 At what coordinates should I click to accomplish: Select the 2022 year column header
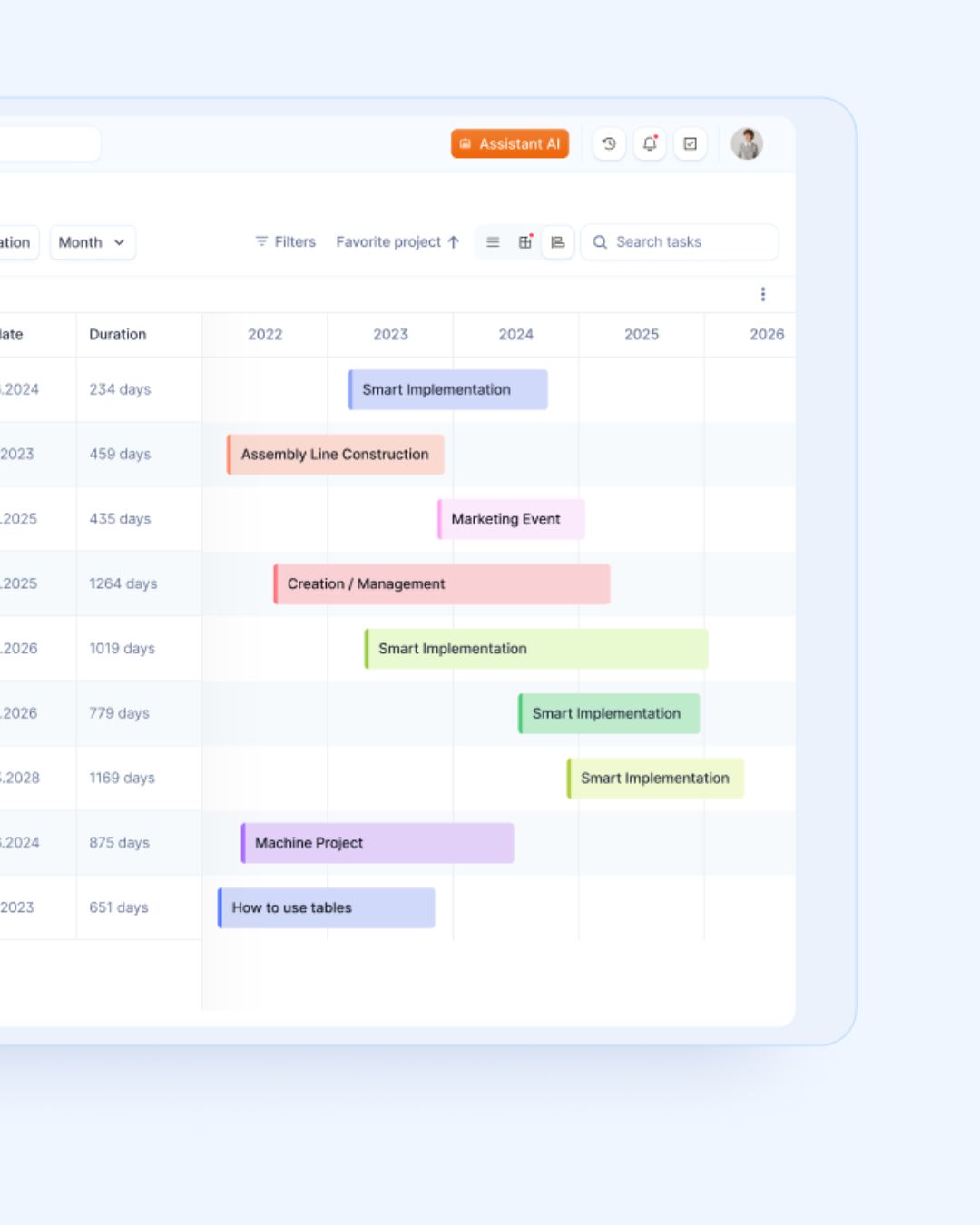point(265,334)
